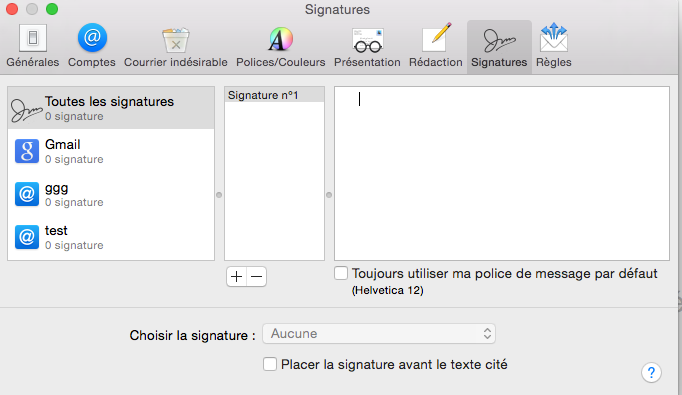
Task: Open the Règles rules pane
Action: point(553,46)
